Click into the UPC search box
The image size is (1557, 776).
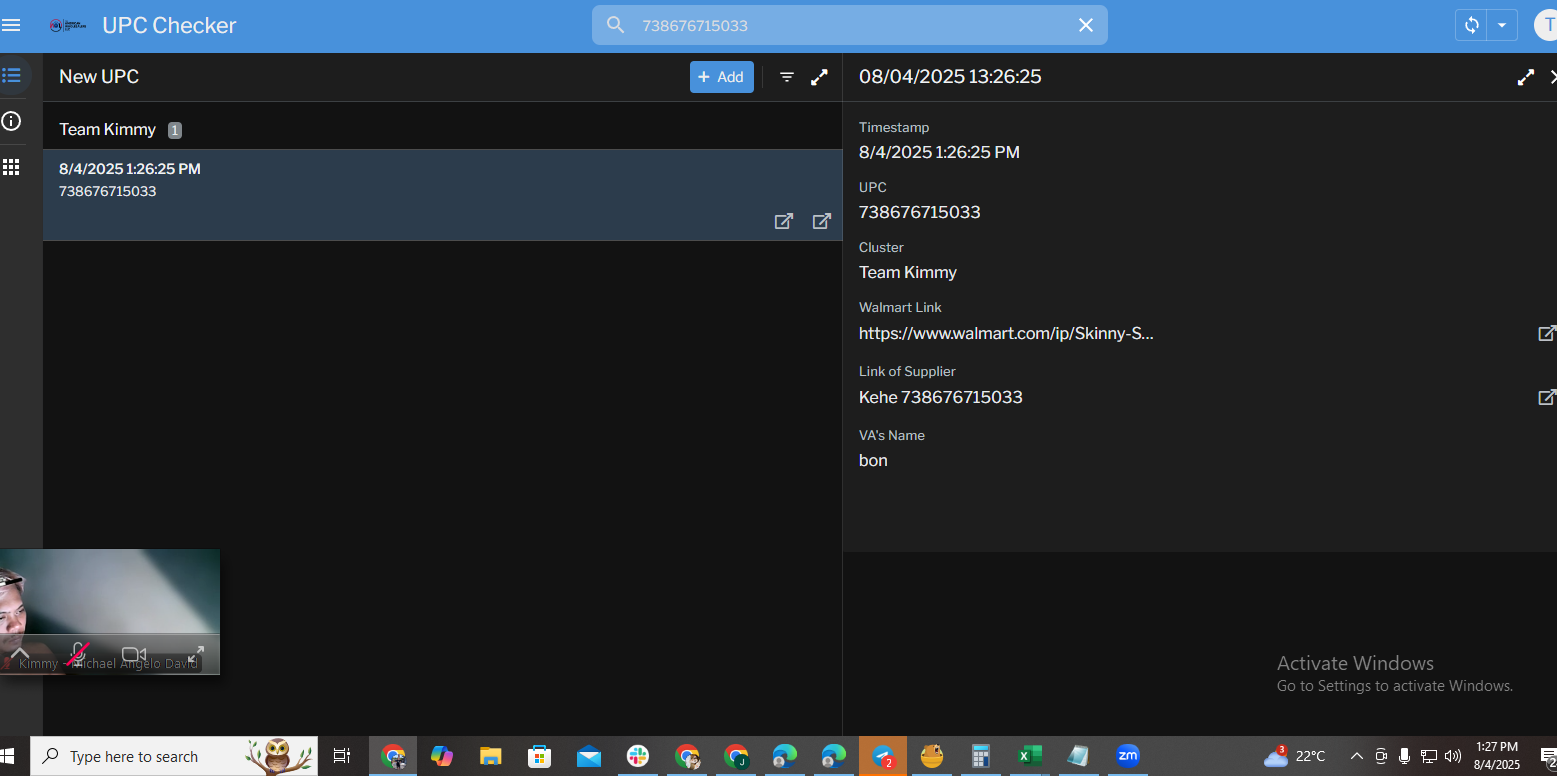pos(850,25)
